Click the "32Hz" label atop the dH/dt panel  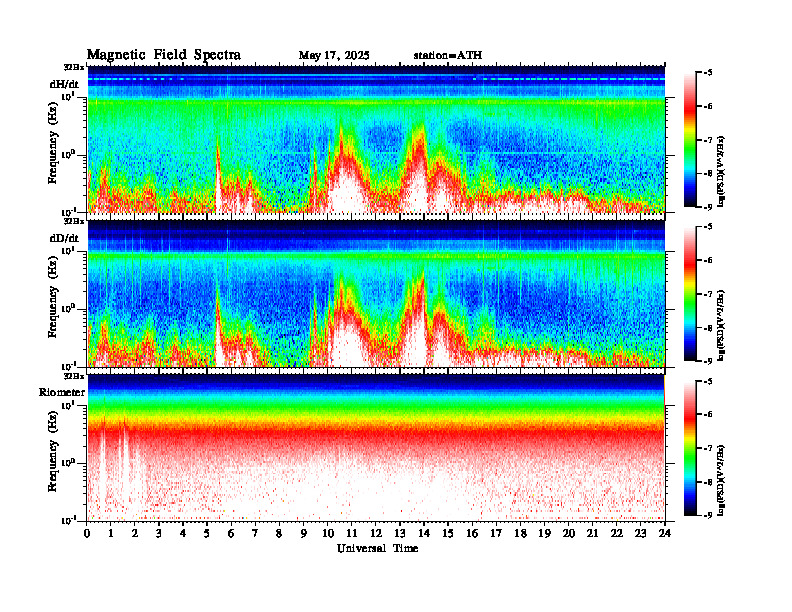point(74,67)
